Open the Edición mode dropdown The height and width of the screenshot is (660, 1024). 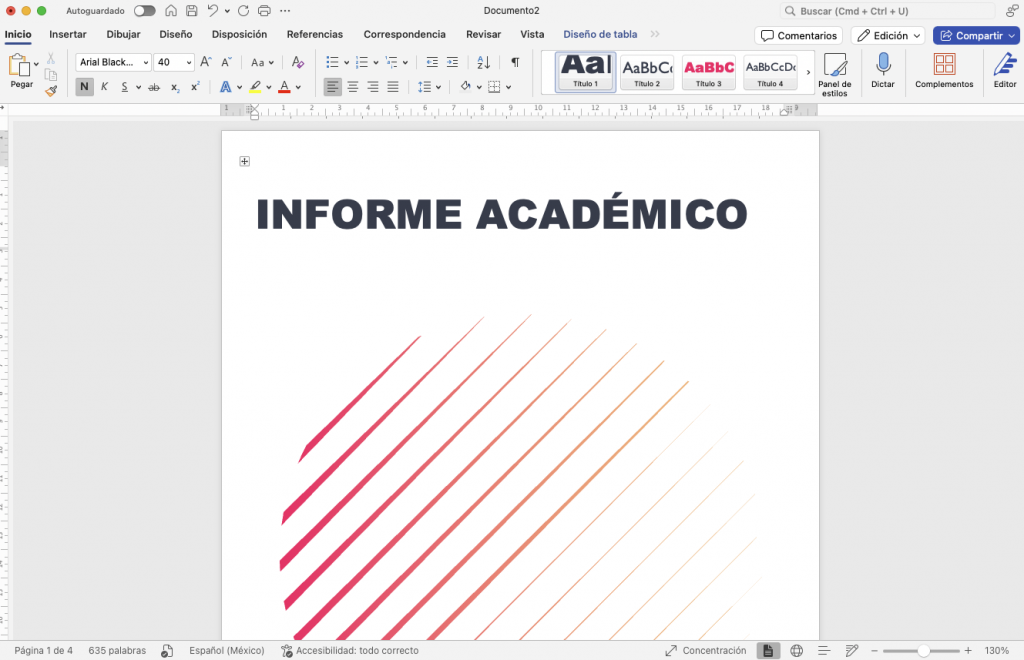click(888, 36)
